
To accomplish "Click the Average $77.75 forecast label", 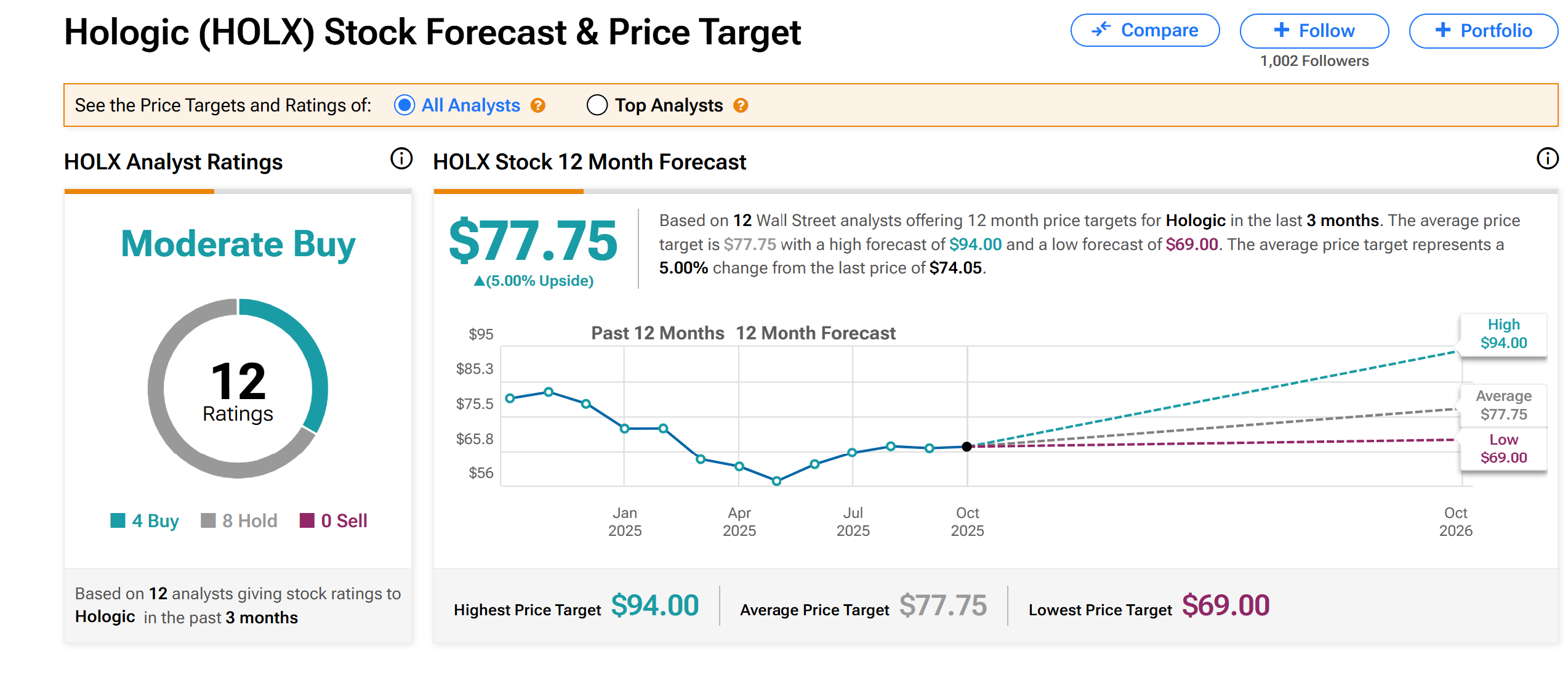I will point(1503,406).
